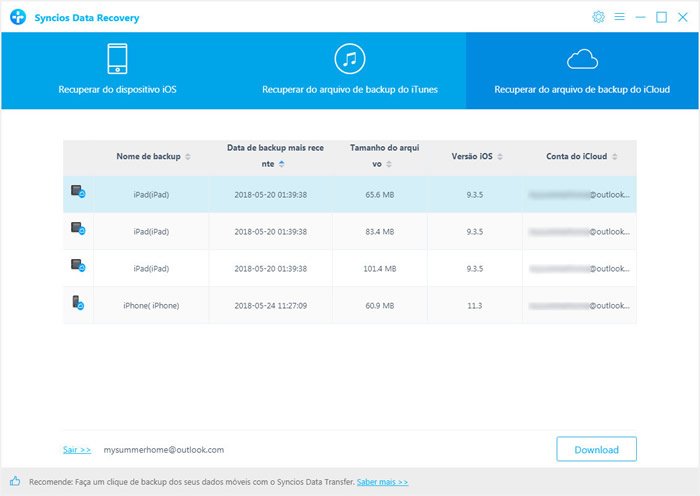Click the 9.3.5 version in 83.4 MB row
Screen dimensions: 700x496
tap(475, 232)
